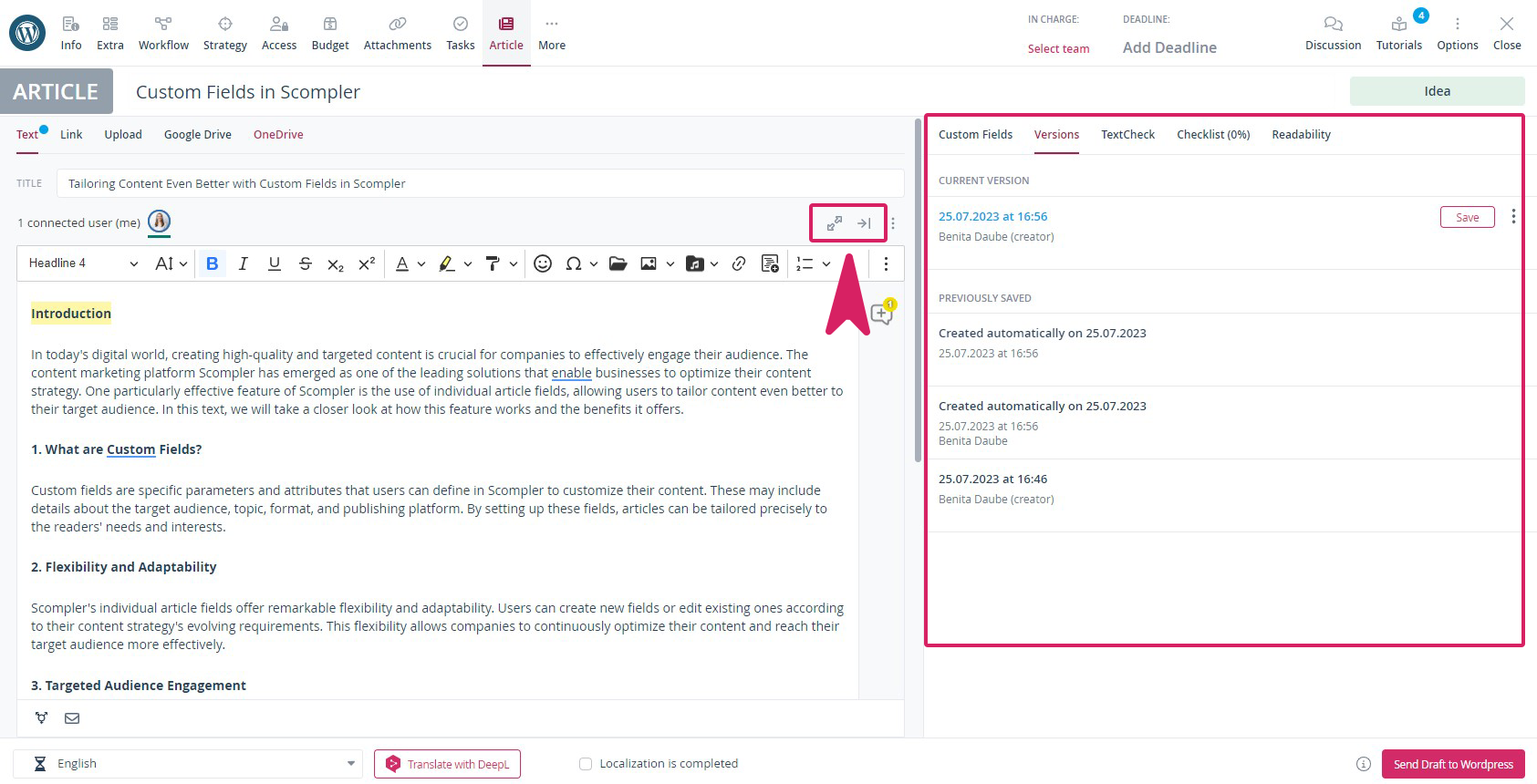Click Send Draft to Wordpress button
Image resolution: width=1537 pixels, height=784 pixels.
1452,764
